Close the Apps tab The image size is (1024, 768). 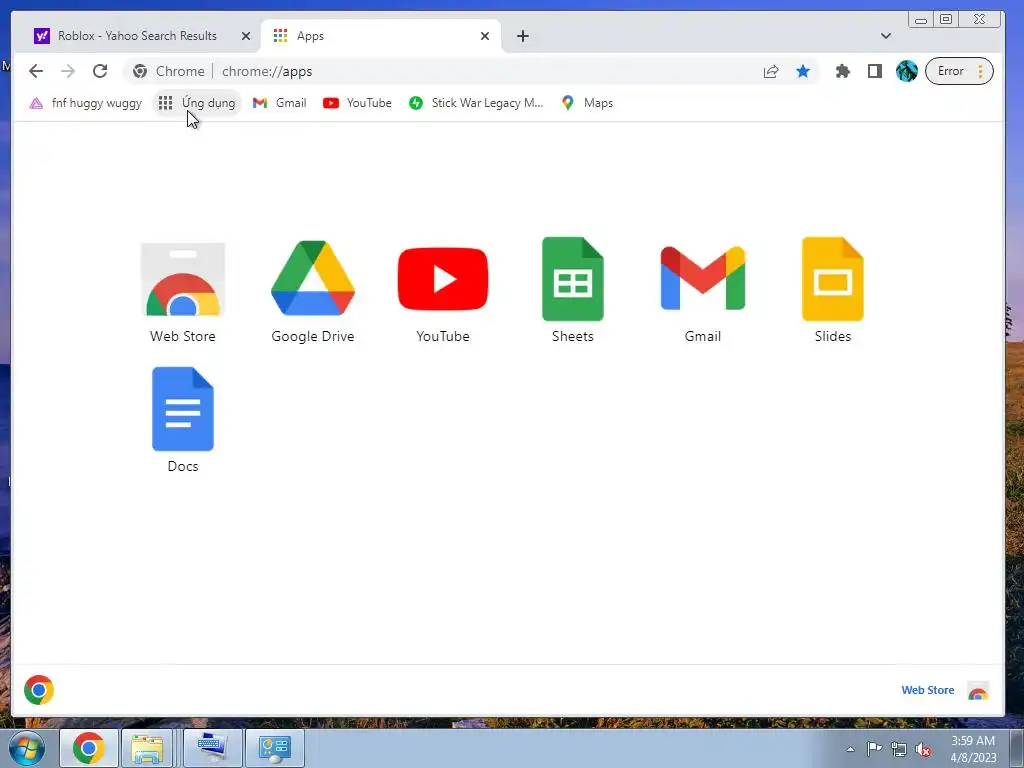click(x=485, y=36)
